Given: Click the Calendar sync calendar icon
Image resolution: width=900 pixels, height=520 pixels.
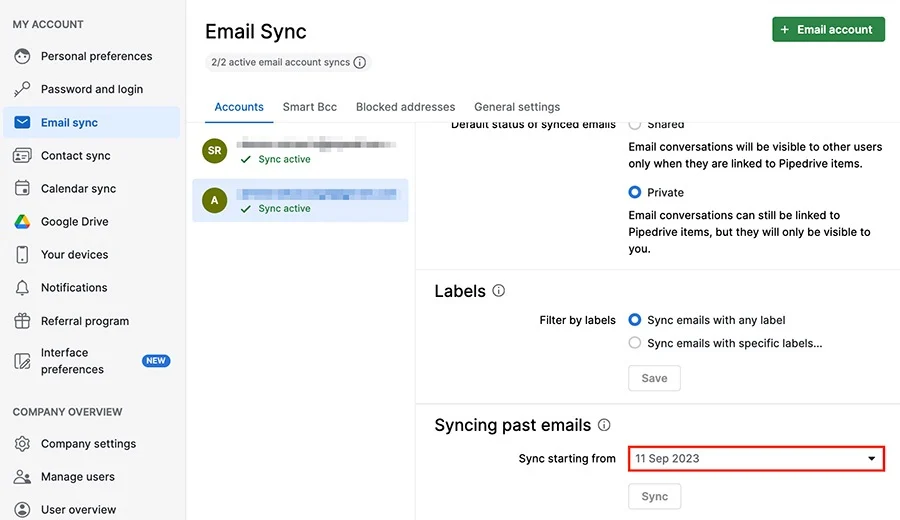Looking at the screenshot, I should point(22,188).
